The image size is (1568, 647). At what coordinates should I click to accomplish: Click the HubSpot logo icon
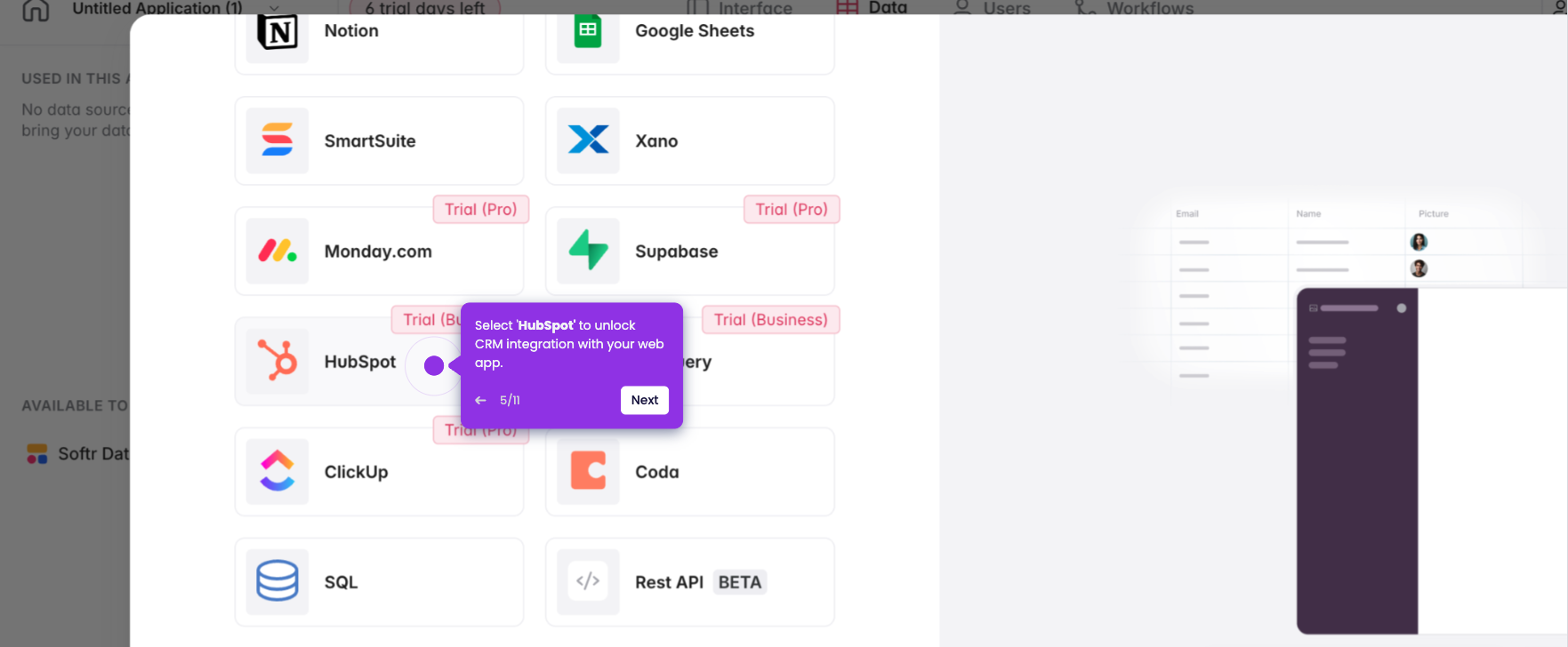pyautogui.click(x=277, y=361)
